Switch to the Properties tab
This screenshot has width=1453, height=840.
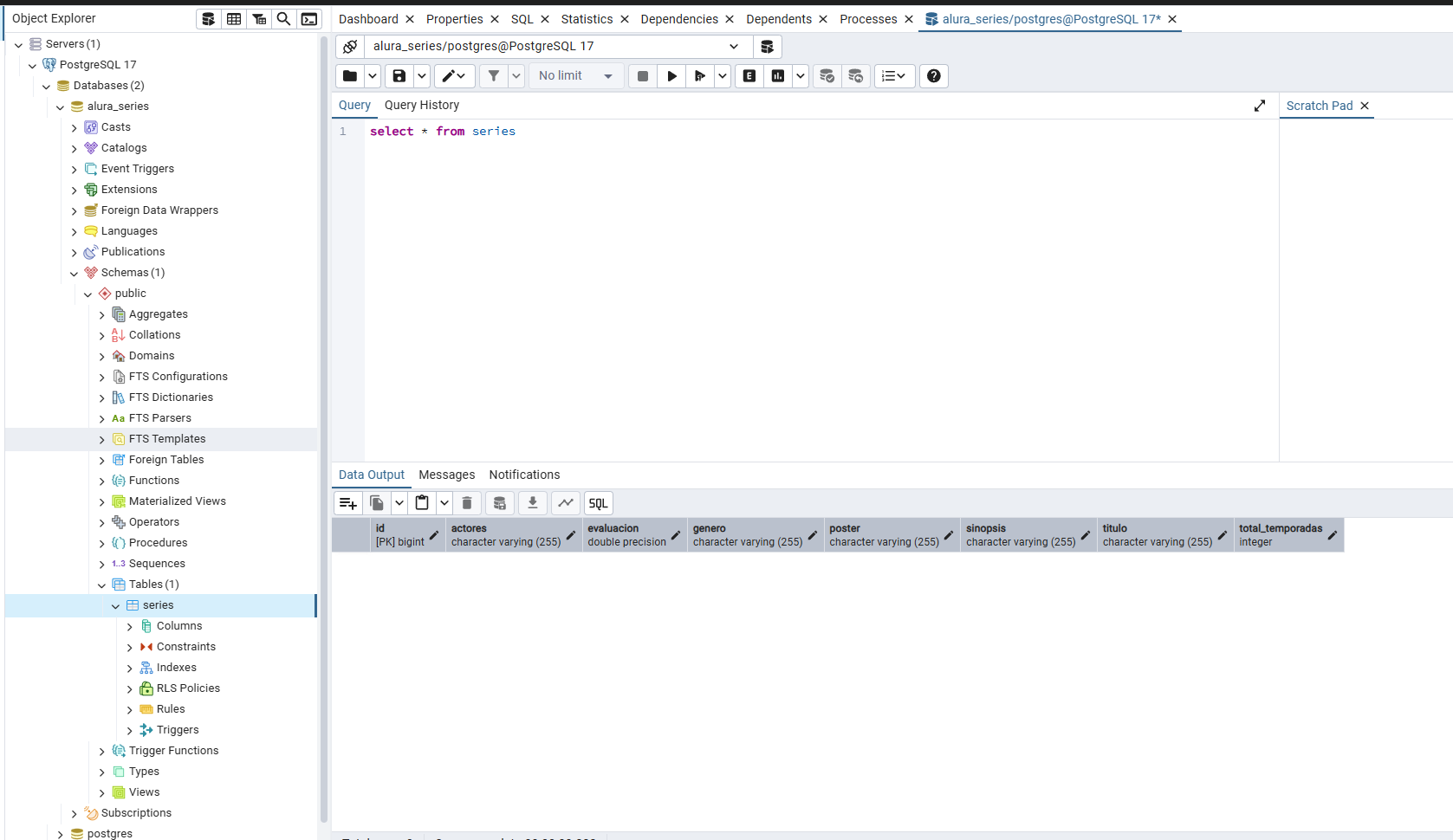[x=454, y=19]
